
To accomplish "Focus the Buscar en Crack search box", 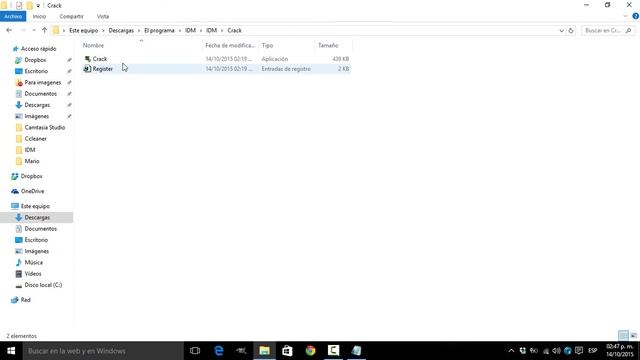I will [x=603, y=31].
